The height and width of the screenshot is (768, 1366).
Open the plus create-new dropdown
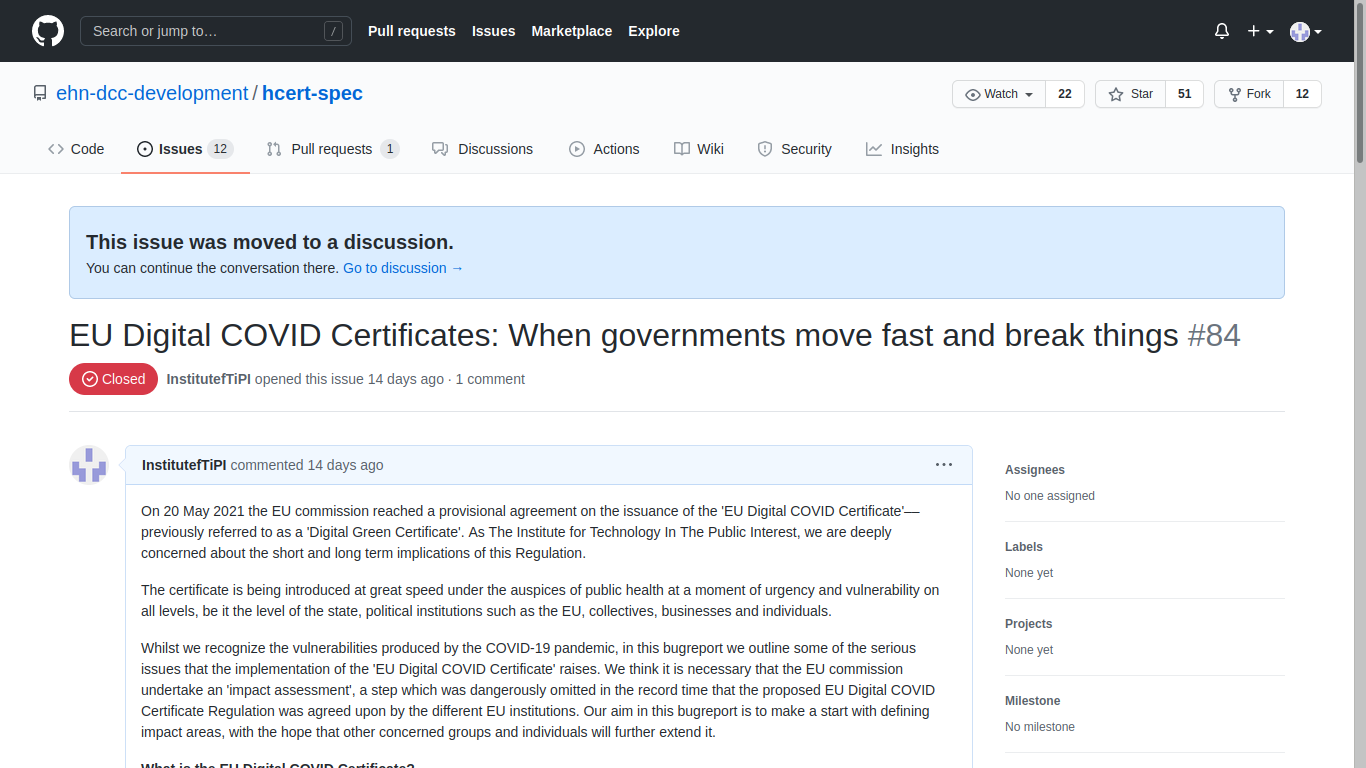[1259, 31]
